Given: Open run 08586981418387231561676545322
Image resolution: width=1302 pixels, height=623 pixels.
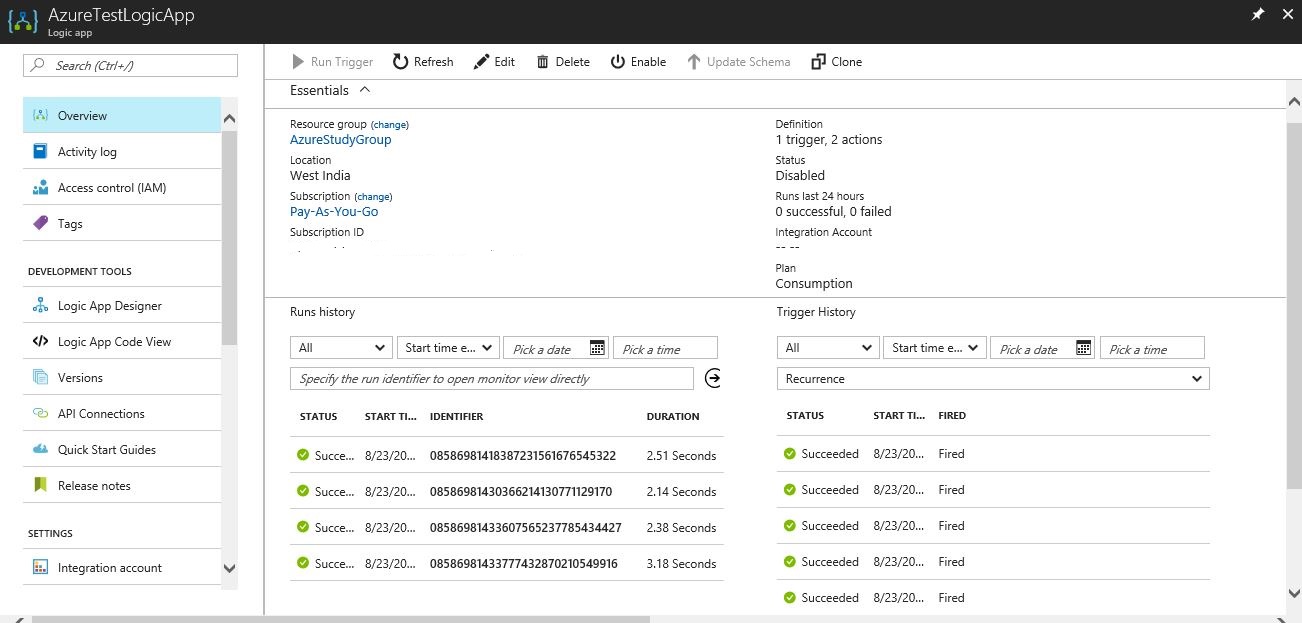Looking at the screenshot, I should coord(522,456).
